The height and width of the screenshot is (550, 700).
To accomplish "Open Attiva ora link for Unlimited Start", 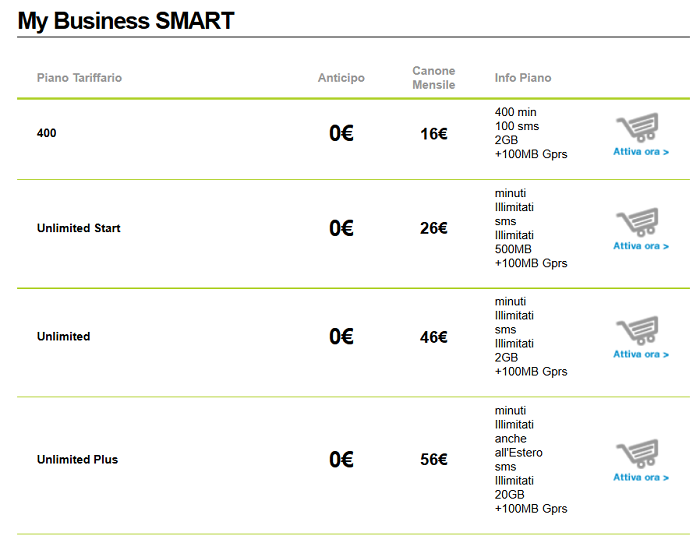I will pyautogui.click(x=641, y=246).
